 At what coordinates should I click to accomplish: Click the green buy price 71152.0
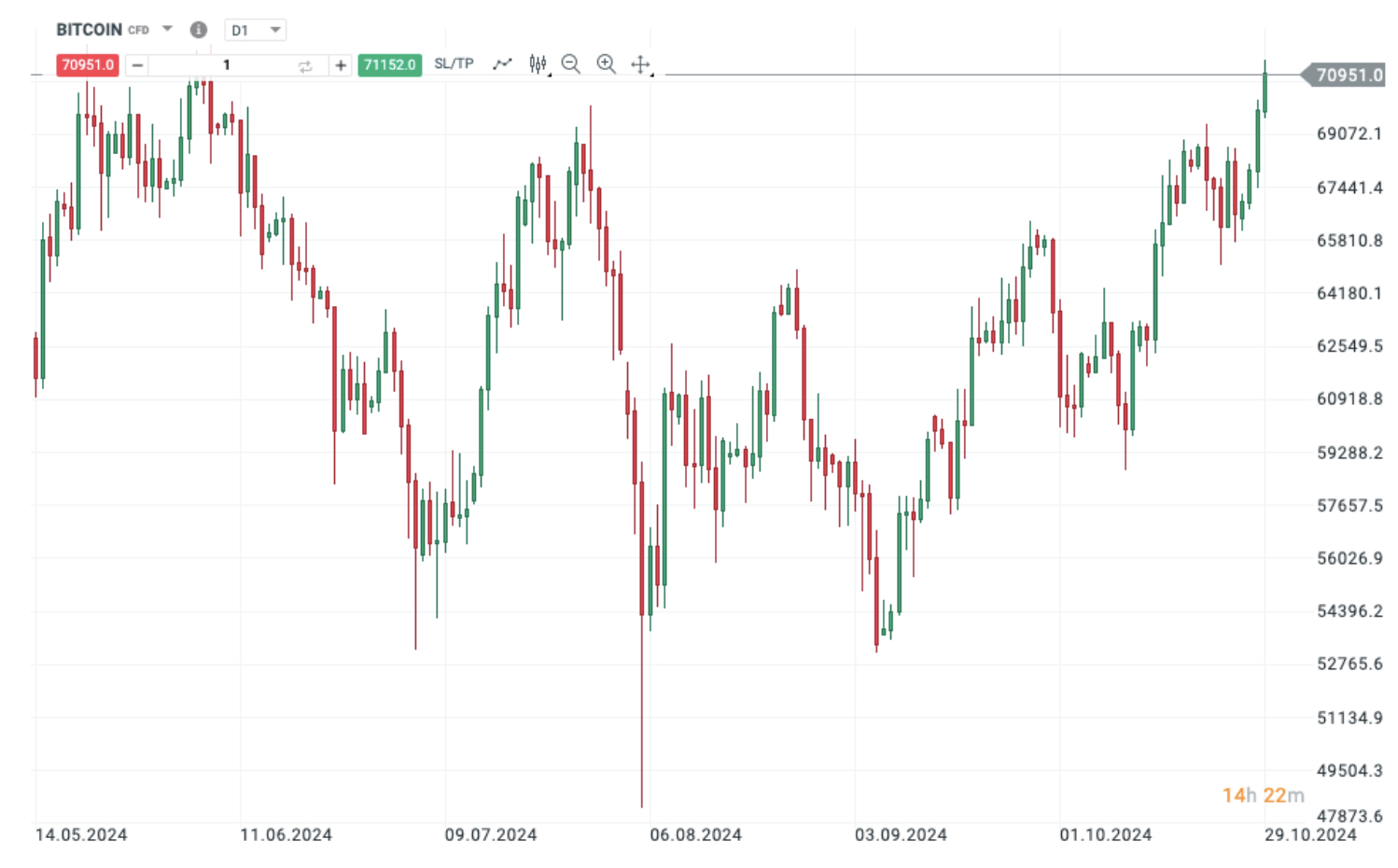390,64
